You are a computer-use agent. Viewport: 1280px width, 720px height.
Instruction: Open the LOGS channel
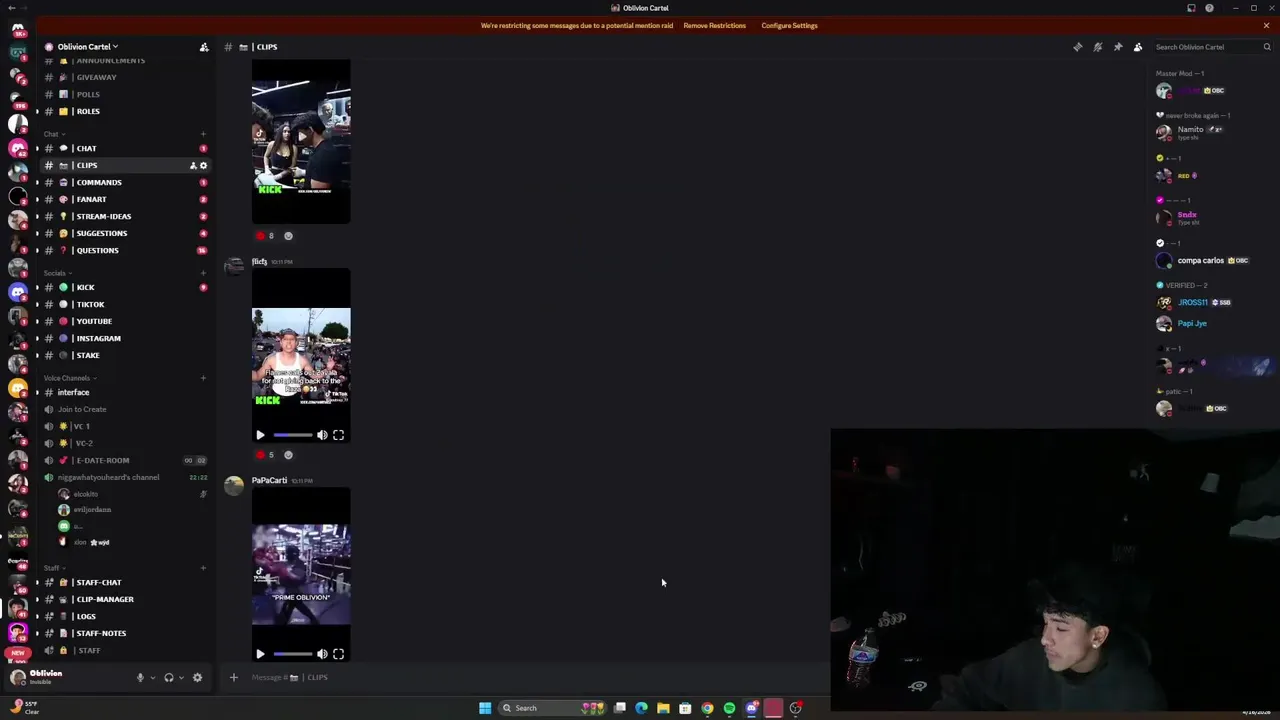[x=125, y=616]
